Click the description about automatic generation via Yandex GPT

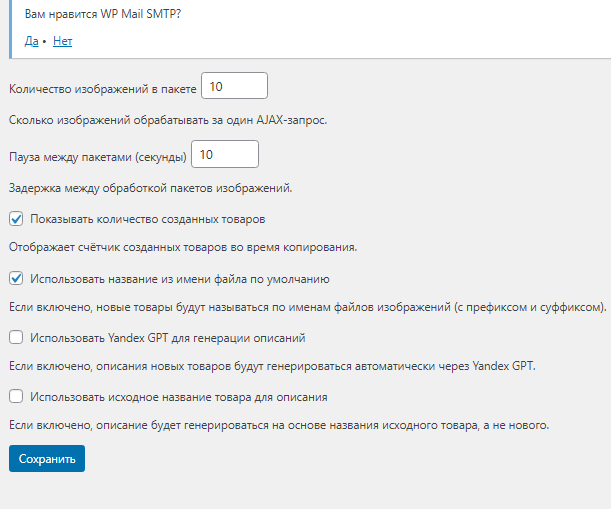point(272,366)
